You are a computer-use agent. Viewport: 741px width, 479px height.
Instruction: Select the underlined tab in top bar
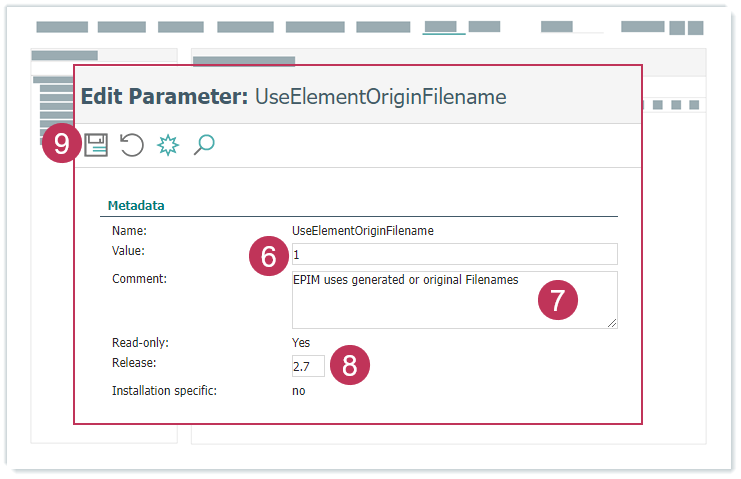pos(443,27)
